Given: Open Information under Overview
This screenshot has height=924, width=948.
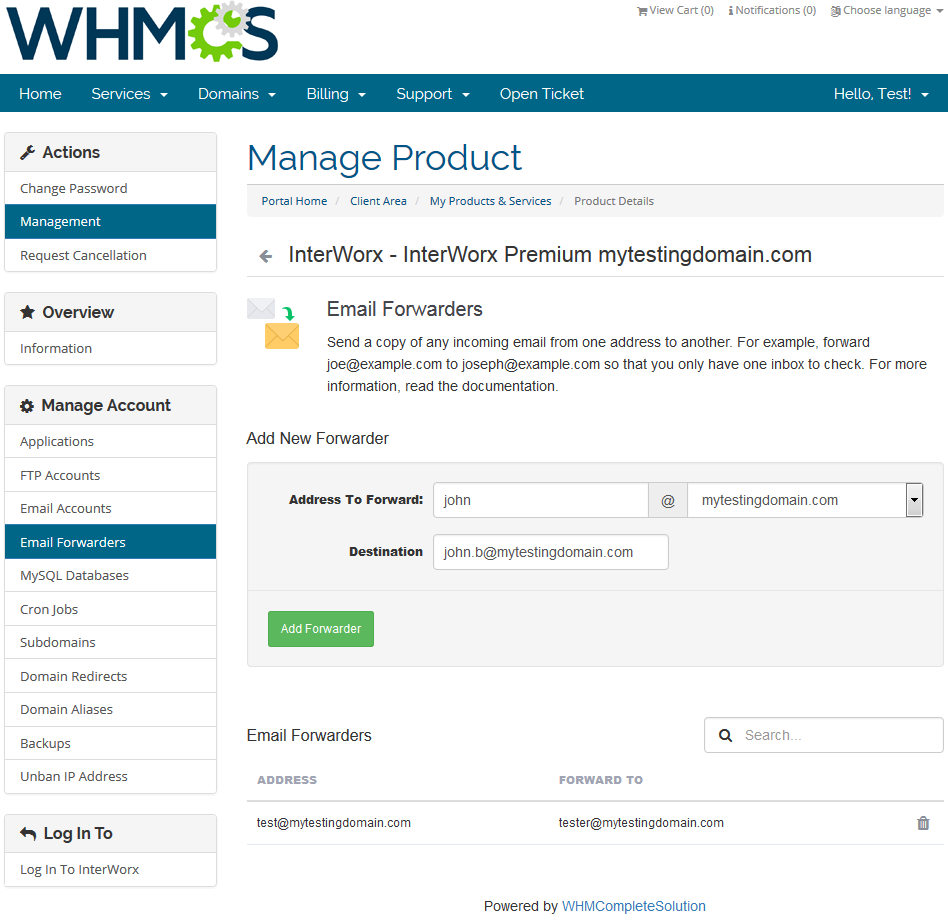Looking at the screenshot, I should (x=110, y=348).
